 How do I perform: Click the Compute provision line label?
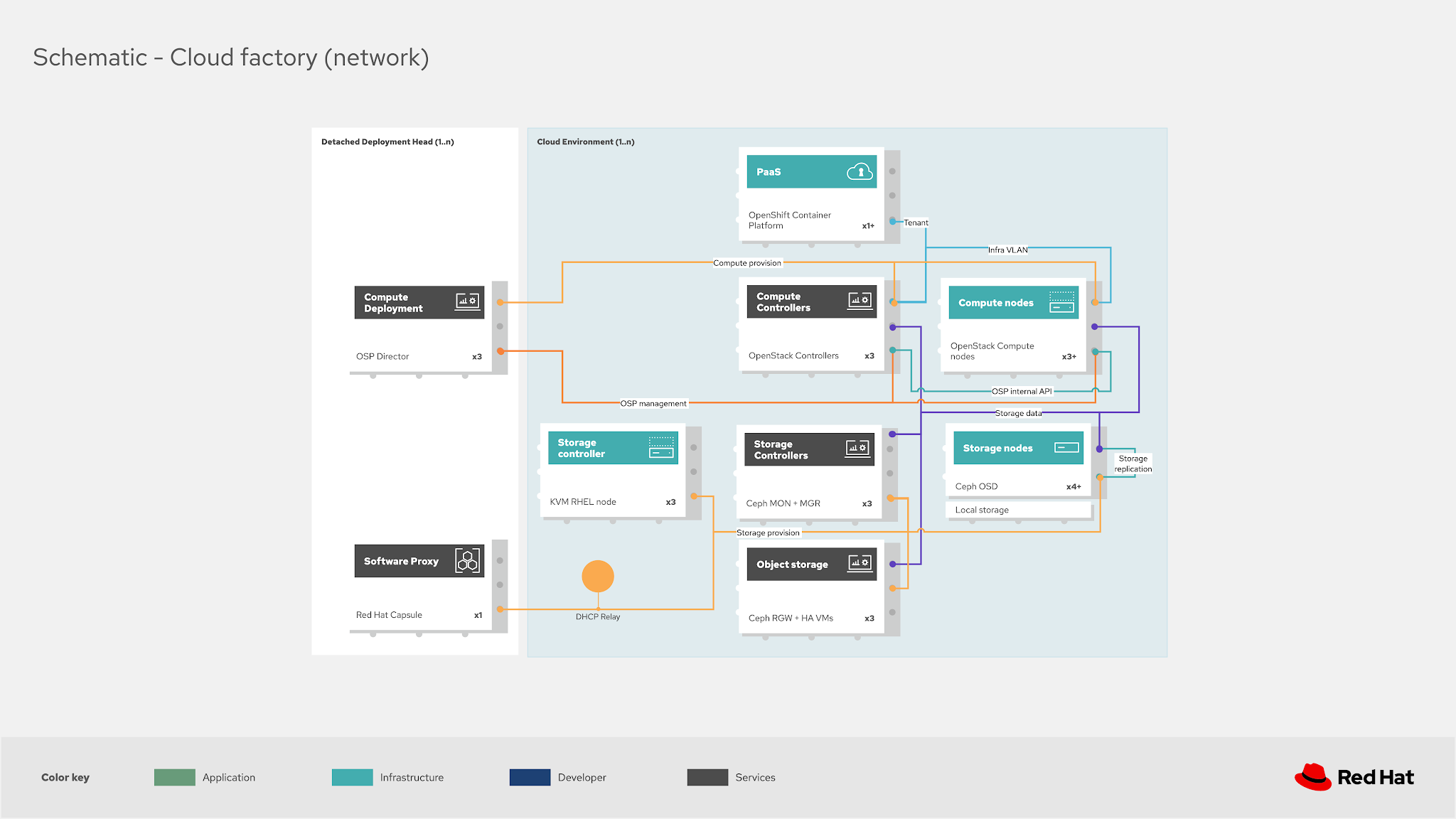coord(747,263)
